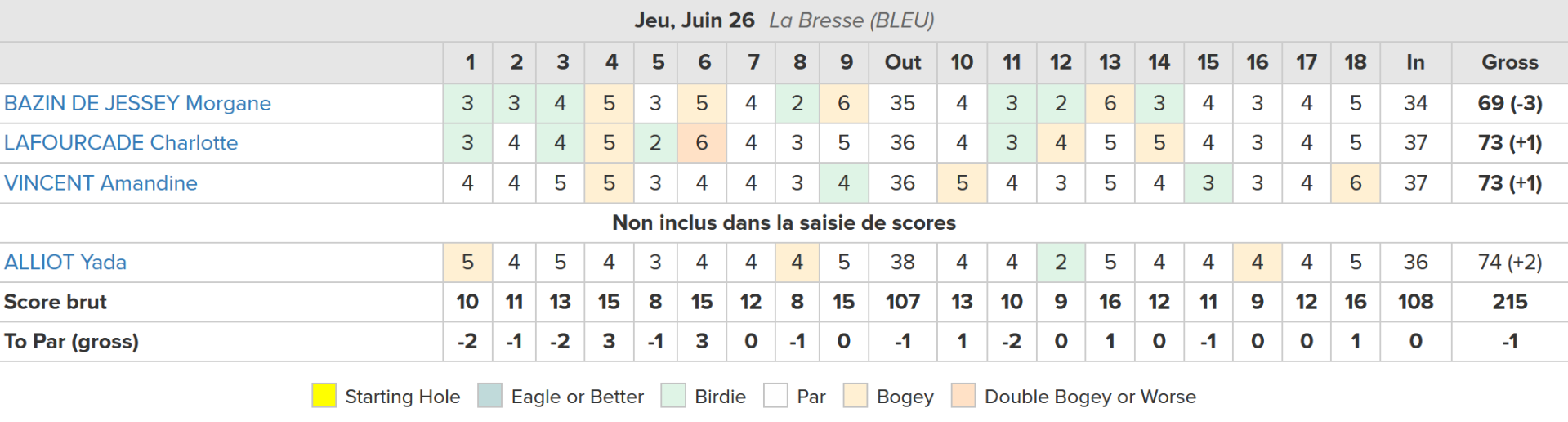Click the Score brut total 215
This screenshot has height=422, width=1568.
(1509, 302)
